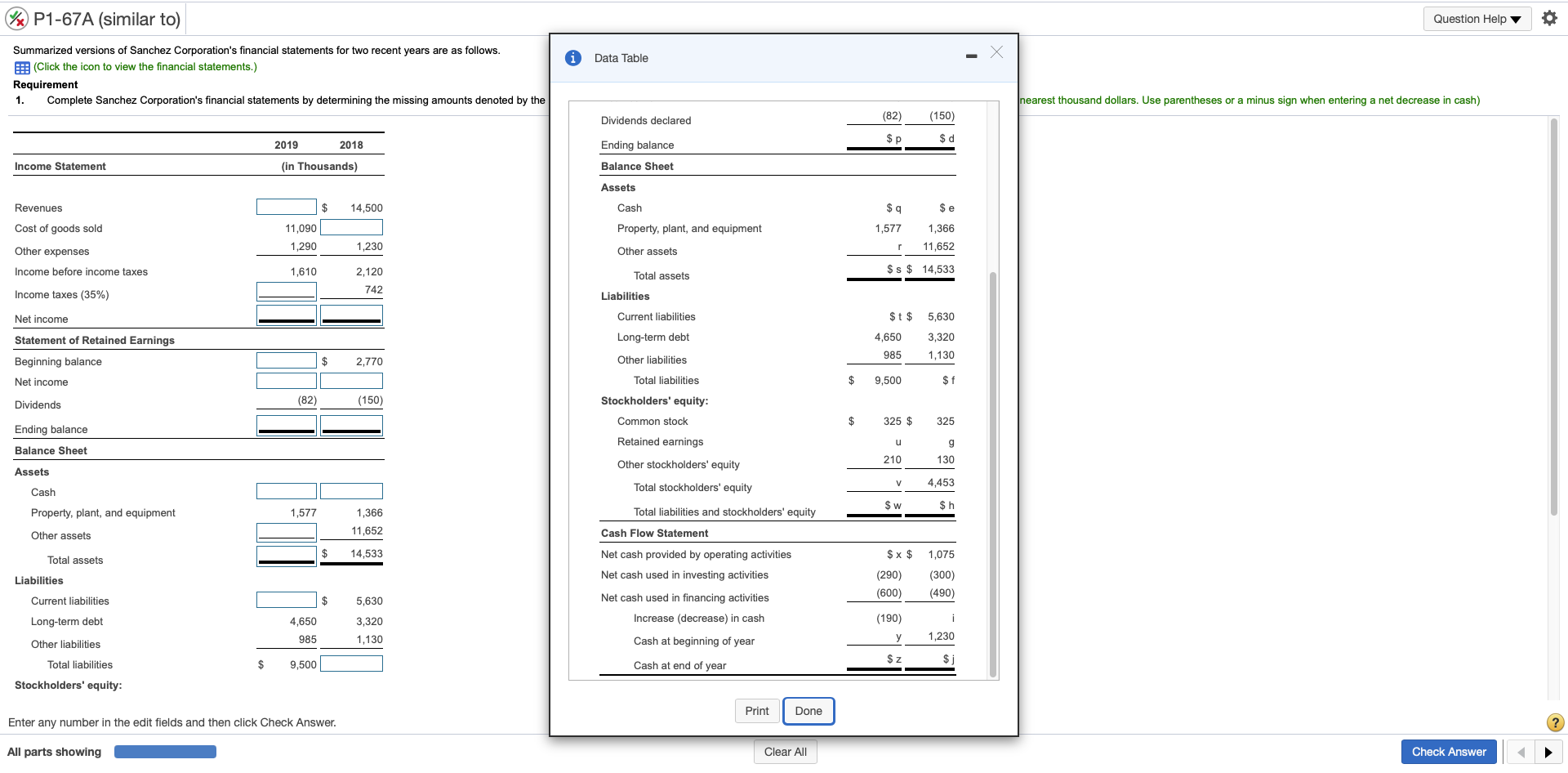1568x773 pixels.
Task: Click the 'P1-67A (similar to)' title
Action: [x=107, y=19]
